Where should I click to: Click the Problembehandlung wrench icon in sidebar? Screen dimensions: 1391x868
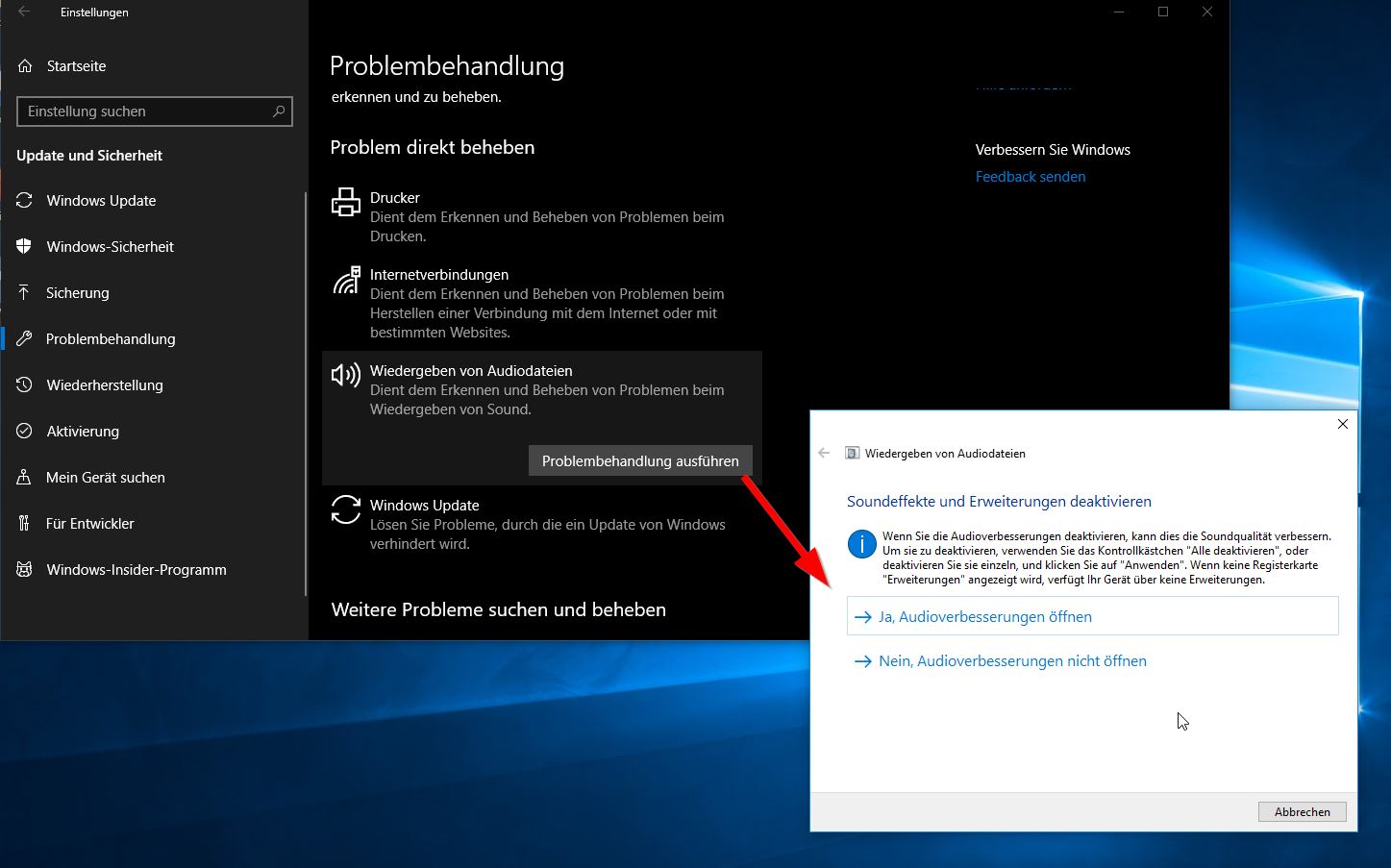[x=25, y=339]
